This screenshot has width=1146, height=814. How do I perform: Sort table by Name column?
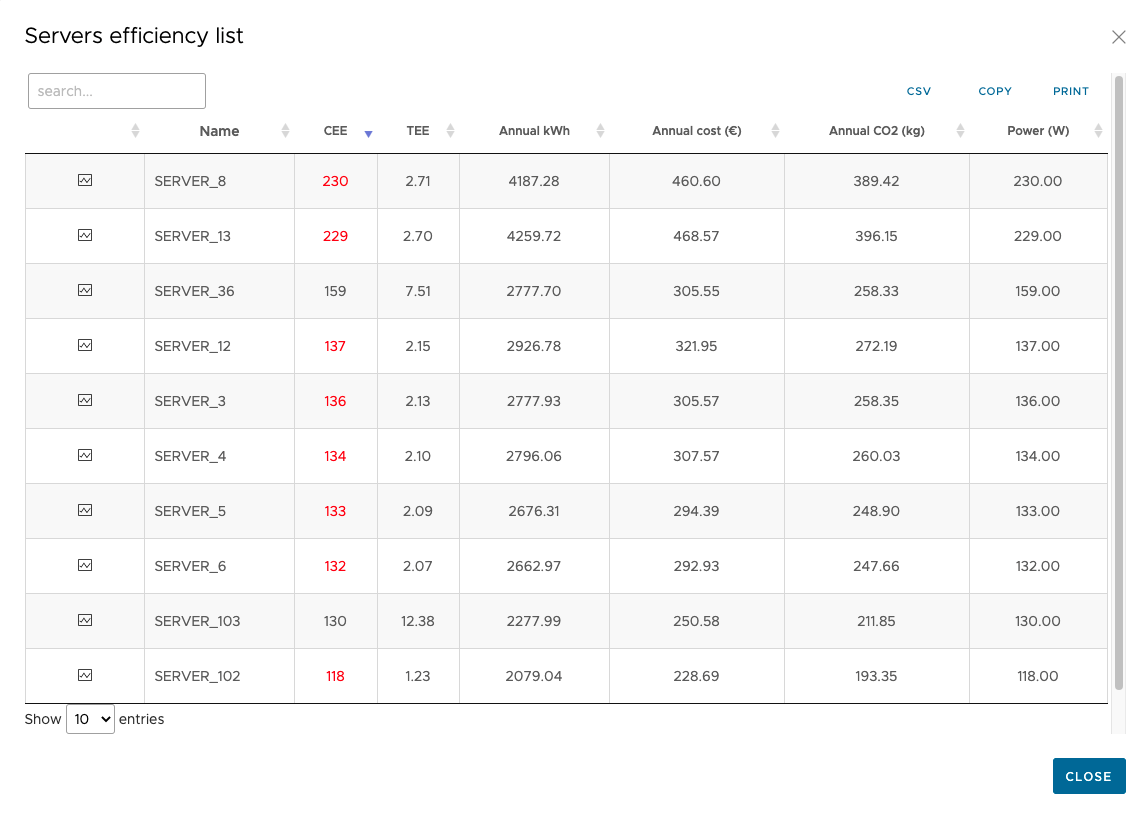point(219,131)
